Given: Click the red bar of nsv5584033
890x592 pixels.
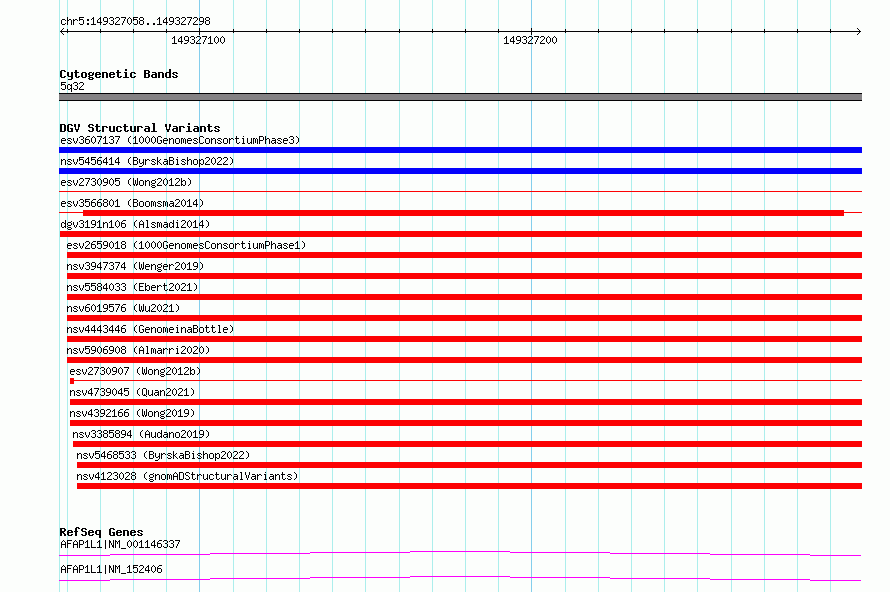Looking at the screenshot, I should (x=464, y=297).
